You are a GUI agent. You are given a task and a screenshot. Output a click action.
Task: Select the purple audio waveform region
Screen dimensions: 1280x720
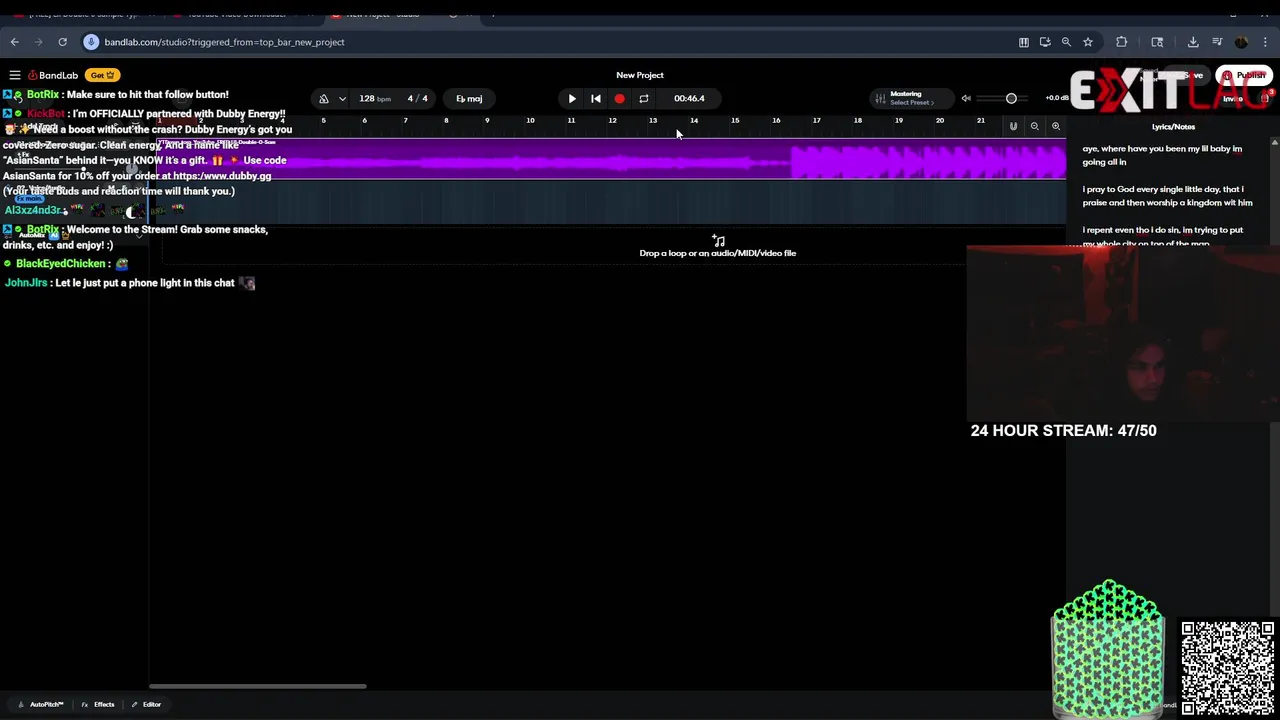point(610,160)
